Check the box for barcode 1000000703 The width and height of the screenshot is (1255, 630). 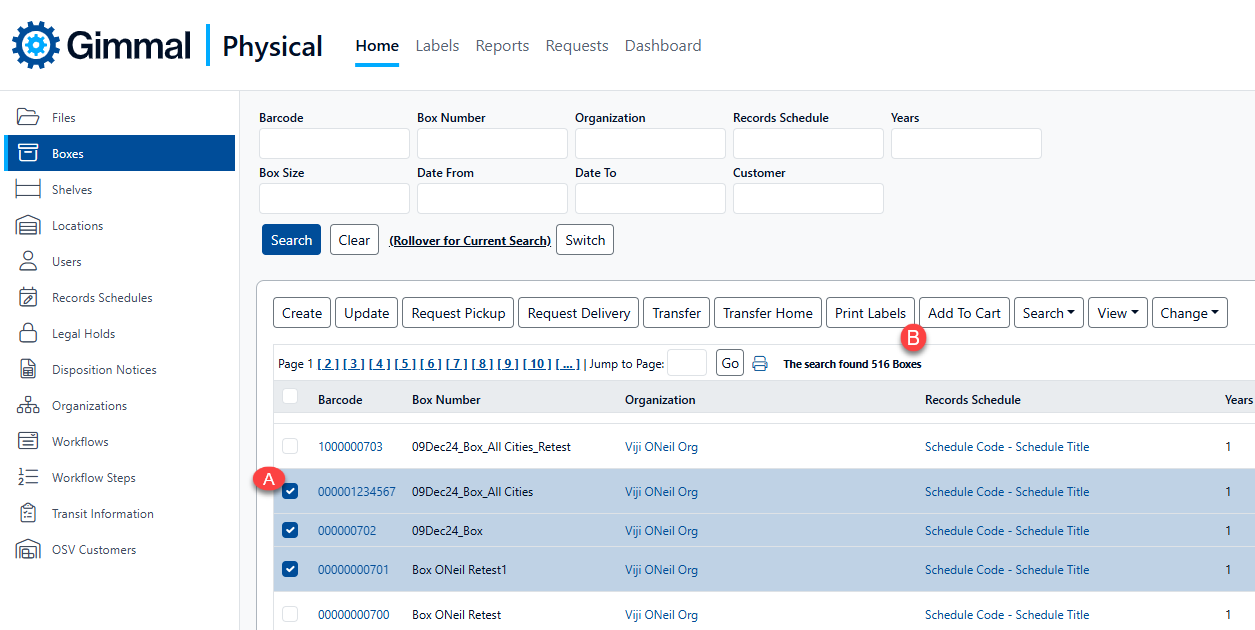(290, 446)
